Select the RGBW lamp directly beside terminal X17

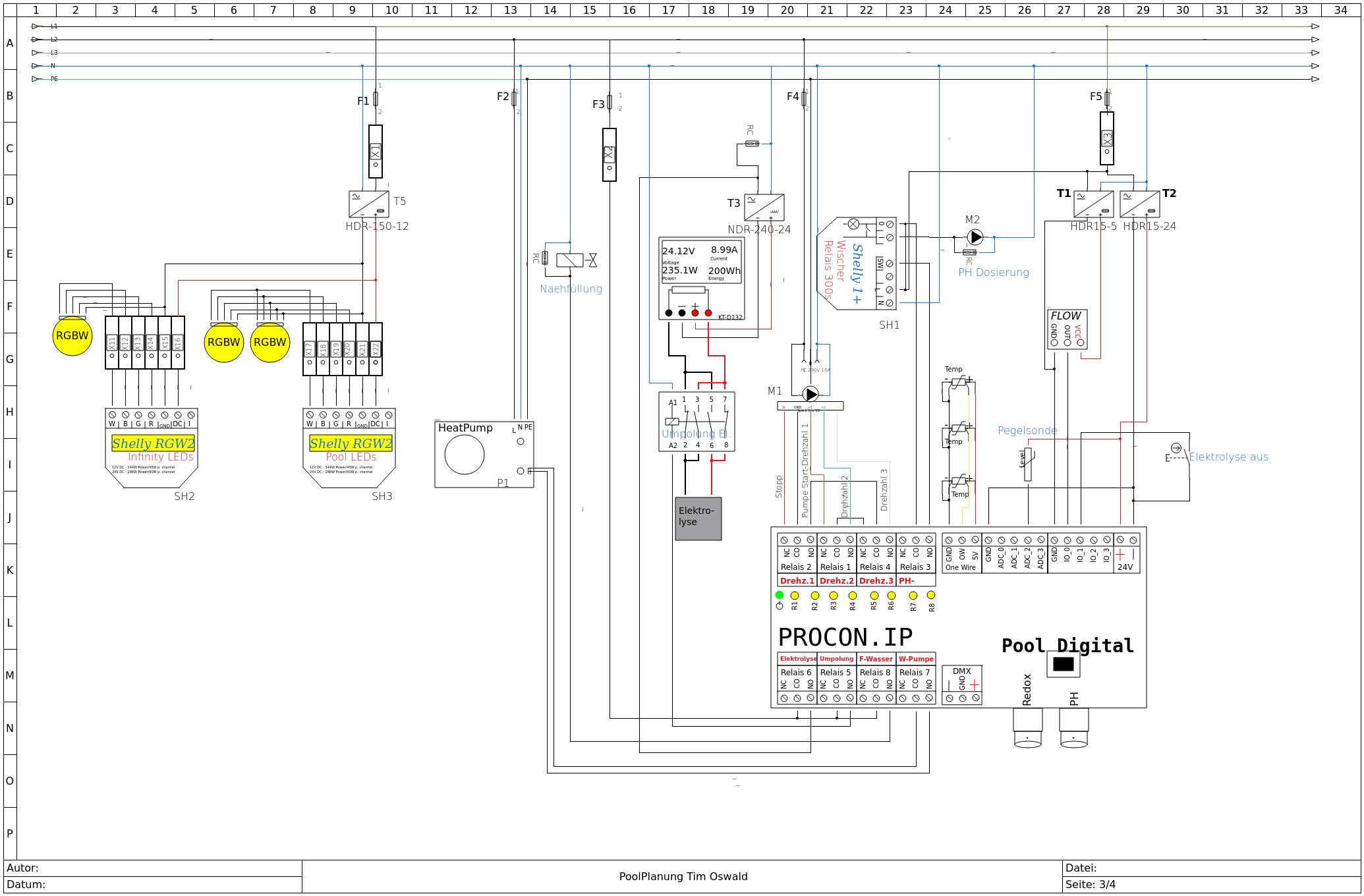click(270, 343)
